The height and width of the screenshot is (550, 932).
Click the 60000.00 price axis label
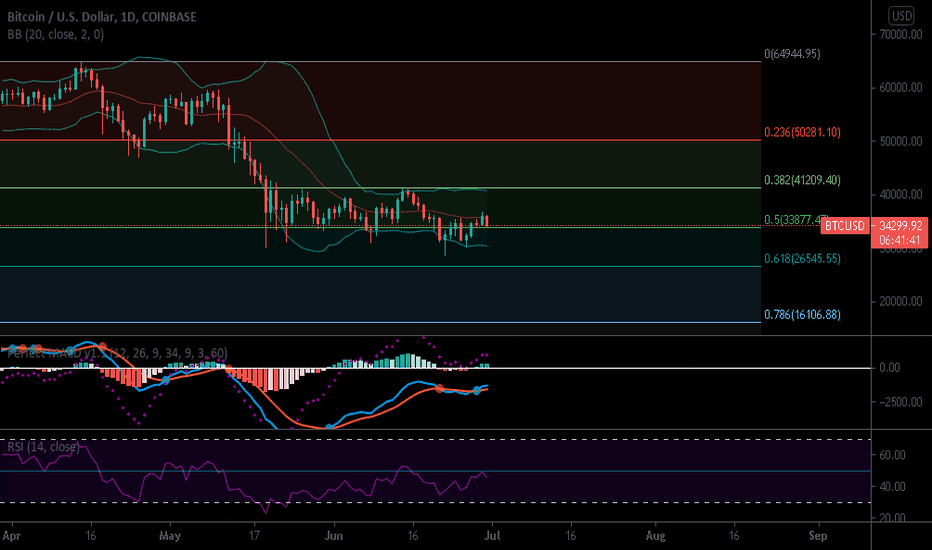pyautogui.click(x=900, y=87)
